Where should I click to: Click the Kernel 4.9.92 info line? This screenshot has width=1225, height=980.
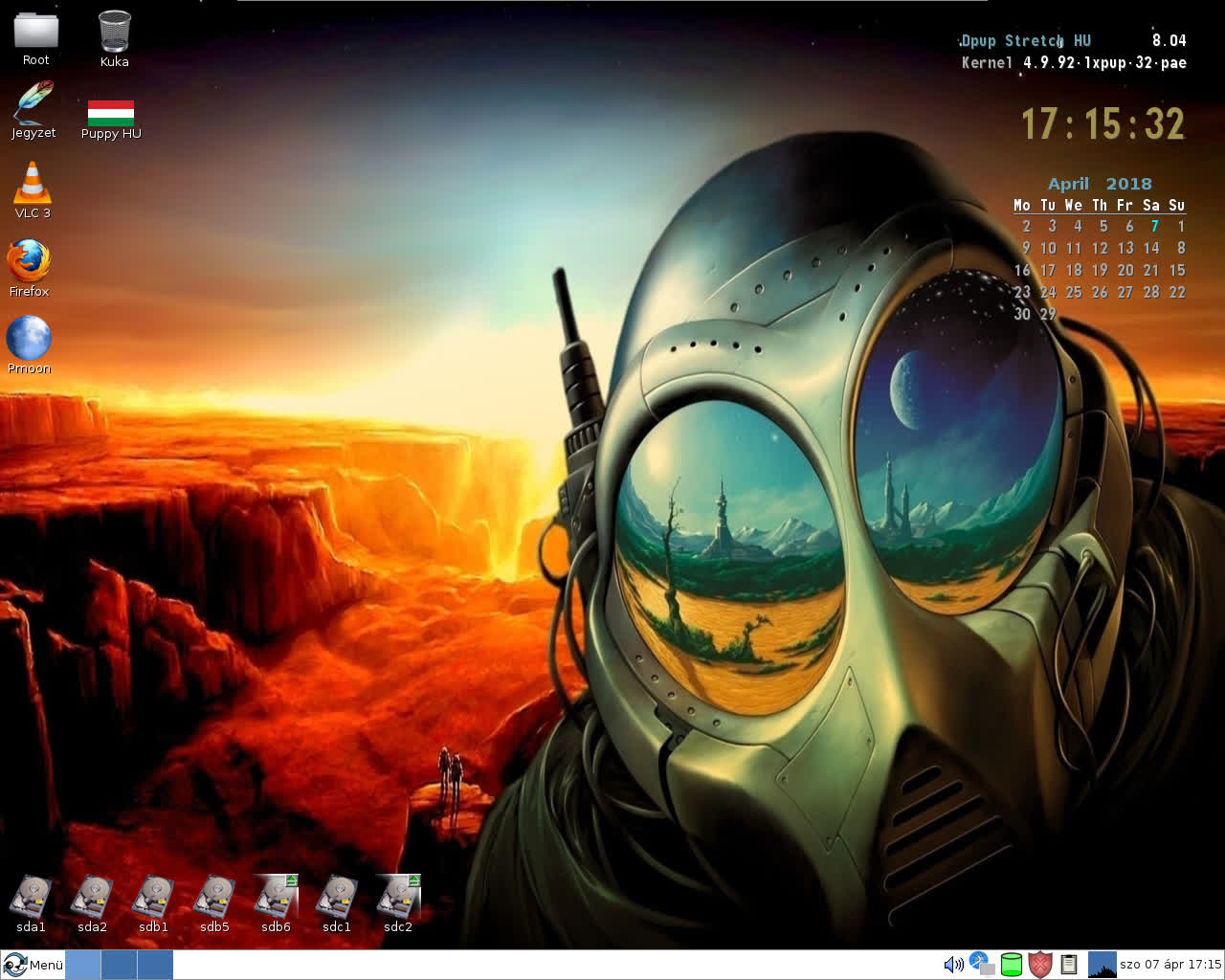pos(1074,63)
